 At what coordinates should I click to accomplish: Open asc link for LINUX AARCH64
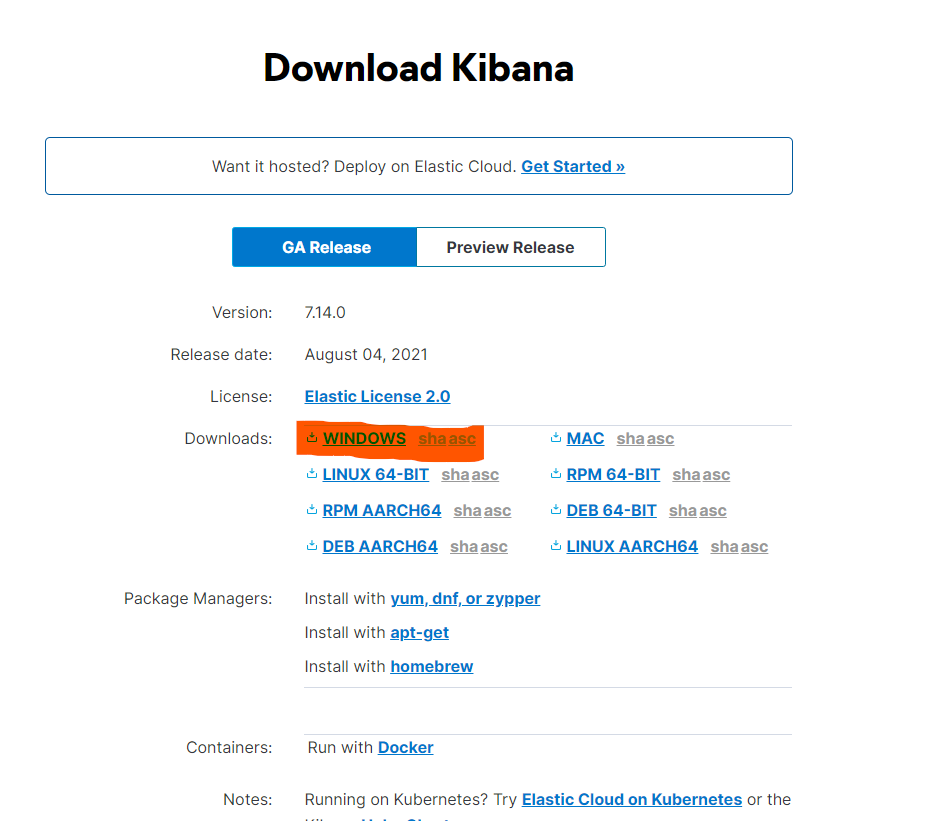point(754,546)
